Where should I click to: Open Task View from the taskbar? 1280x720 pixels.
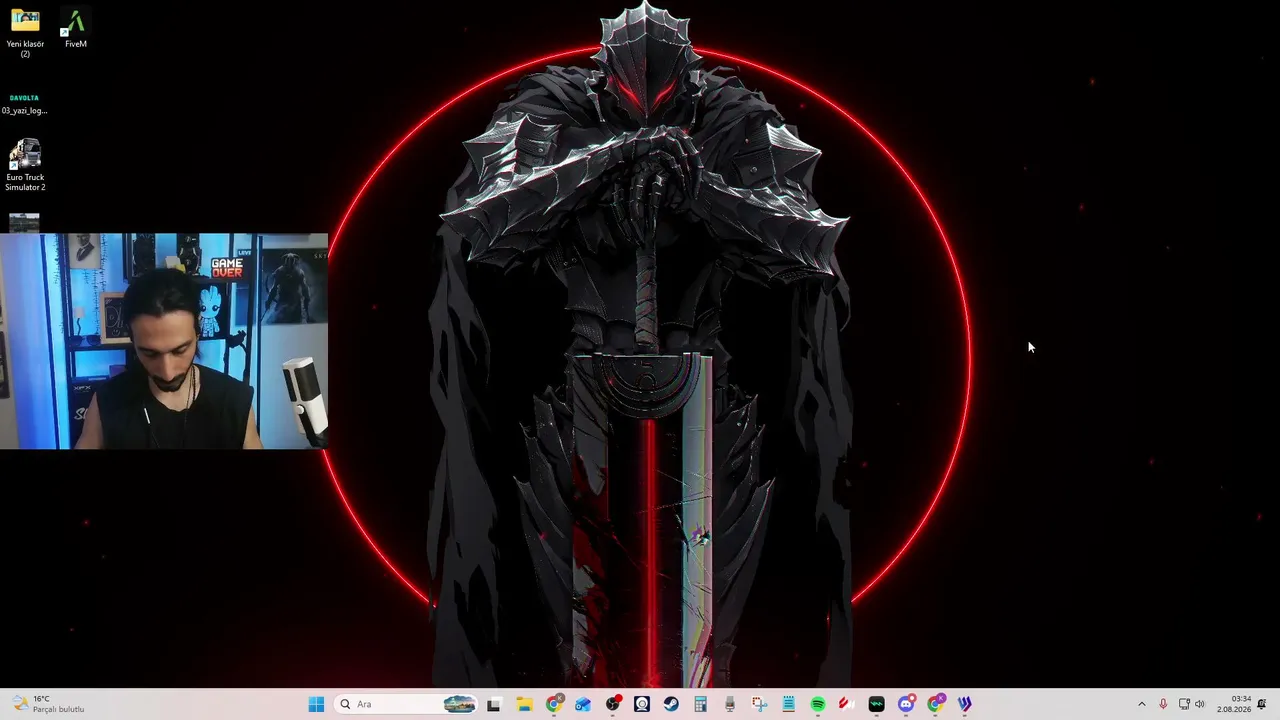pyautogui.click(x=493, y=704)
